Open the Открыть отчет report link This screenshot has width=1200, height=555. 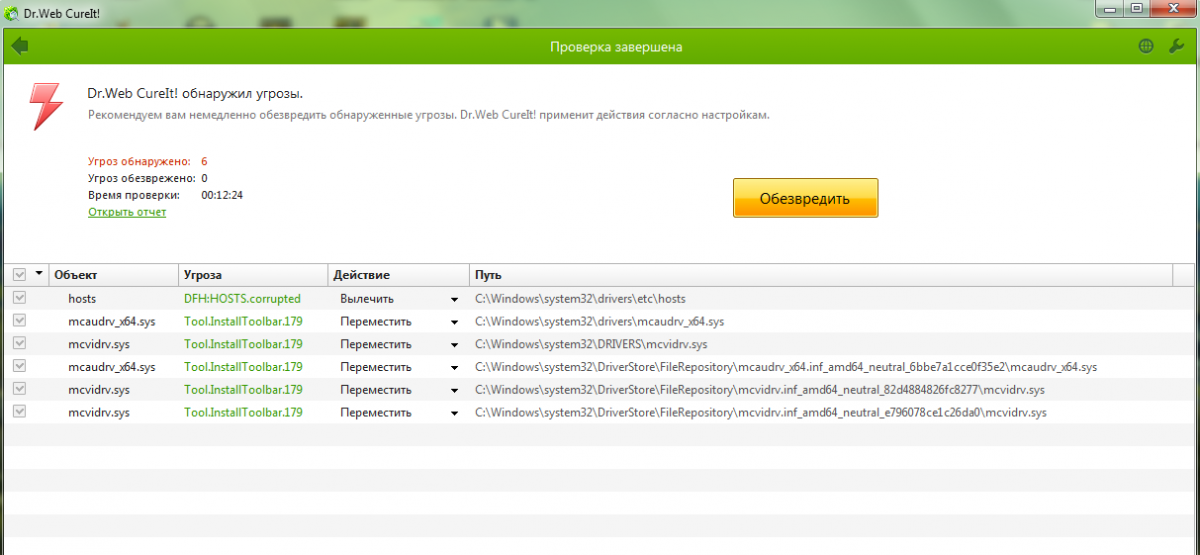pyautogui.click(x=127, y=212)
